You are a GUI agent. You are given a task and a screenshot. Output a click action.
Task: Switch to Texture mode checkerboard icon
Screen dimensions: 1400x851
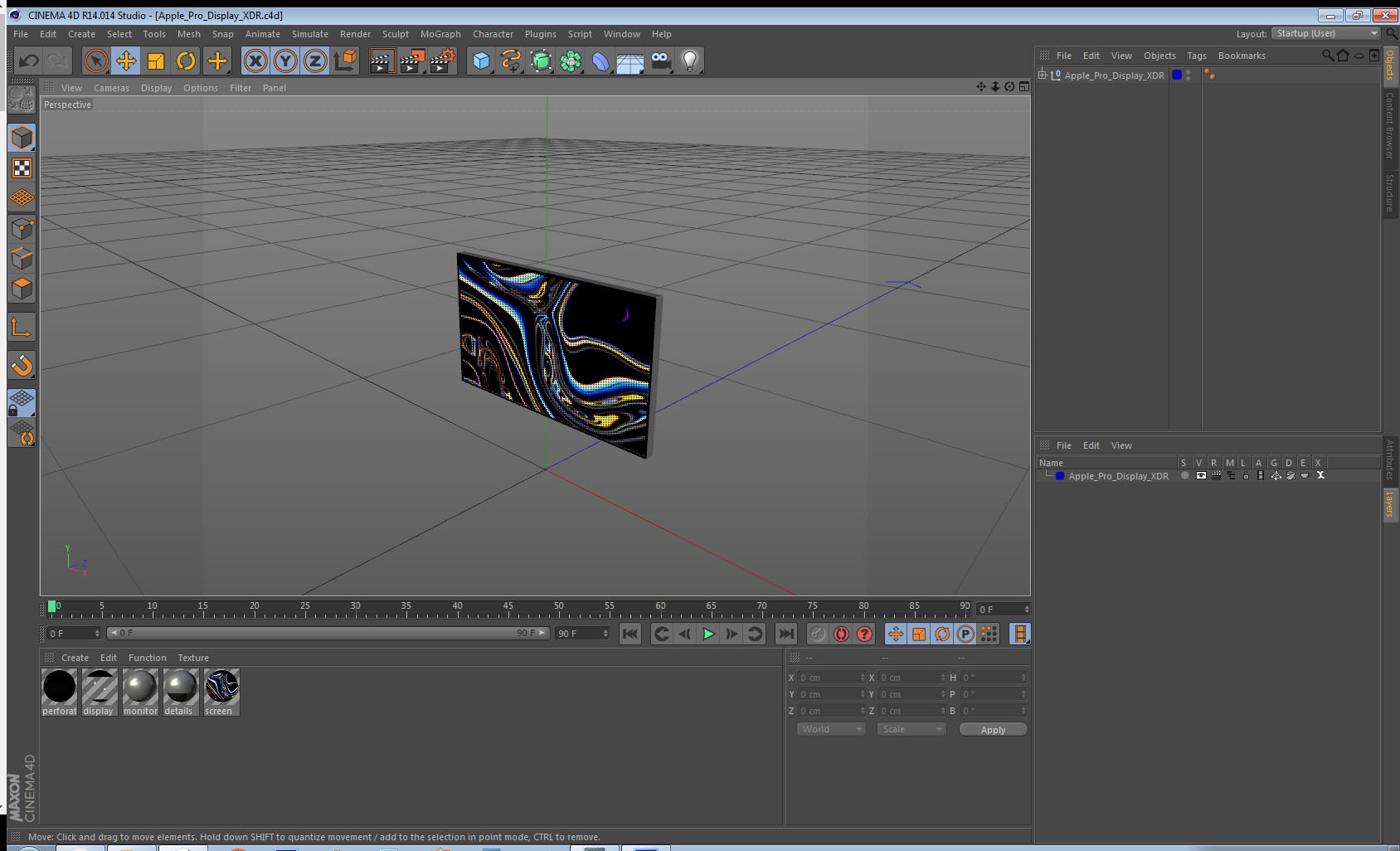tap(22, 168)
